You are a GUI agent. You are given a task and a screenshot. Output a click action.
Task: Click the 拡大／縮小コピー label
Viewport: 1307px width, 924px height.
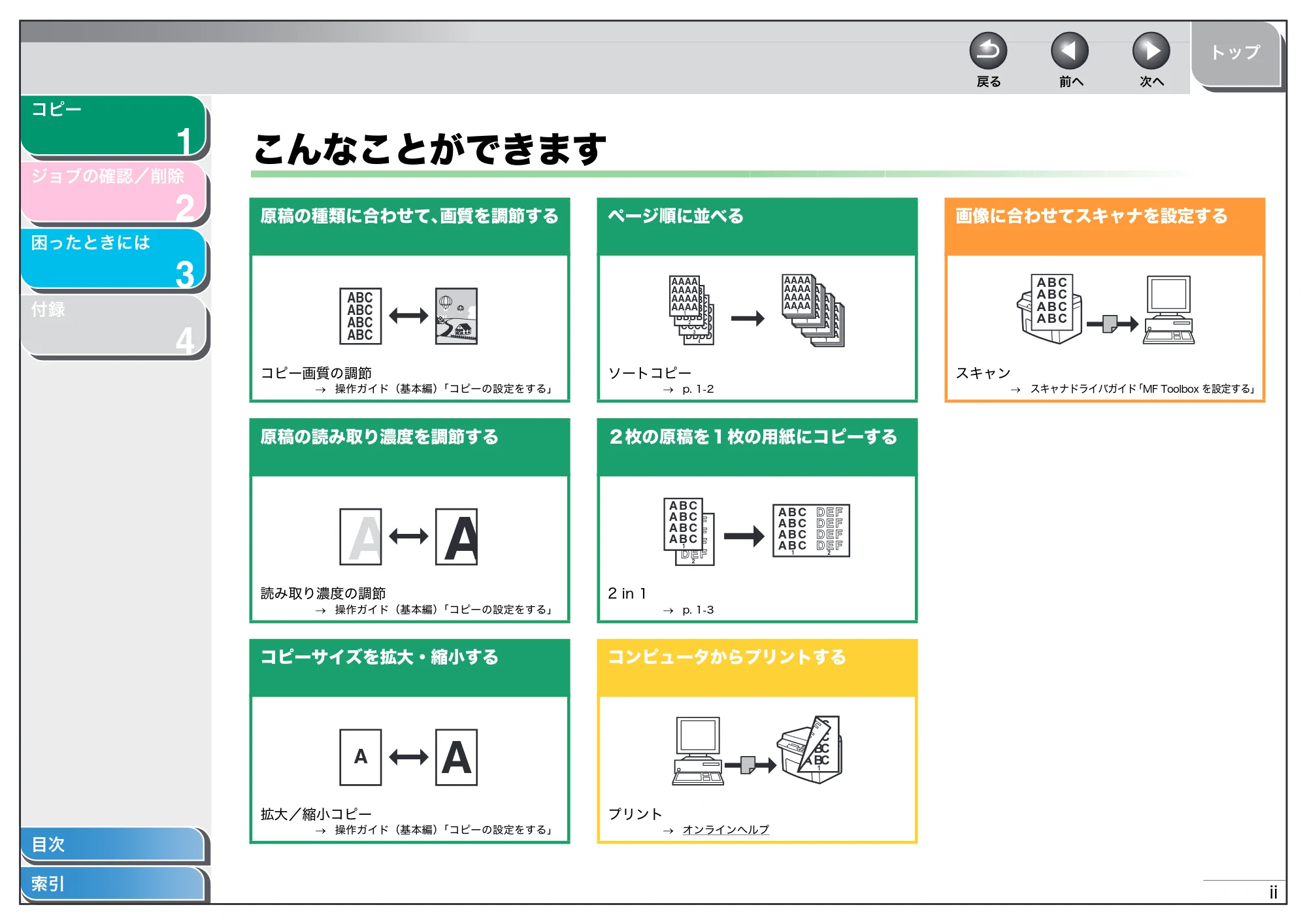click(x=316, y=814)
